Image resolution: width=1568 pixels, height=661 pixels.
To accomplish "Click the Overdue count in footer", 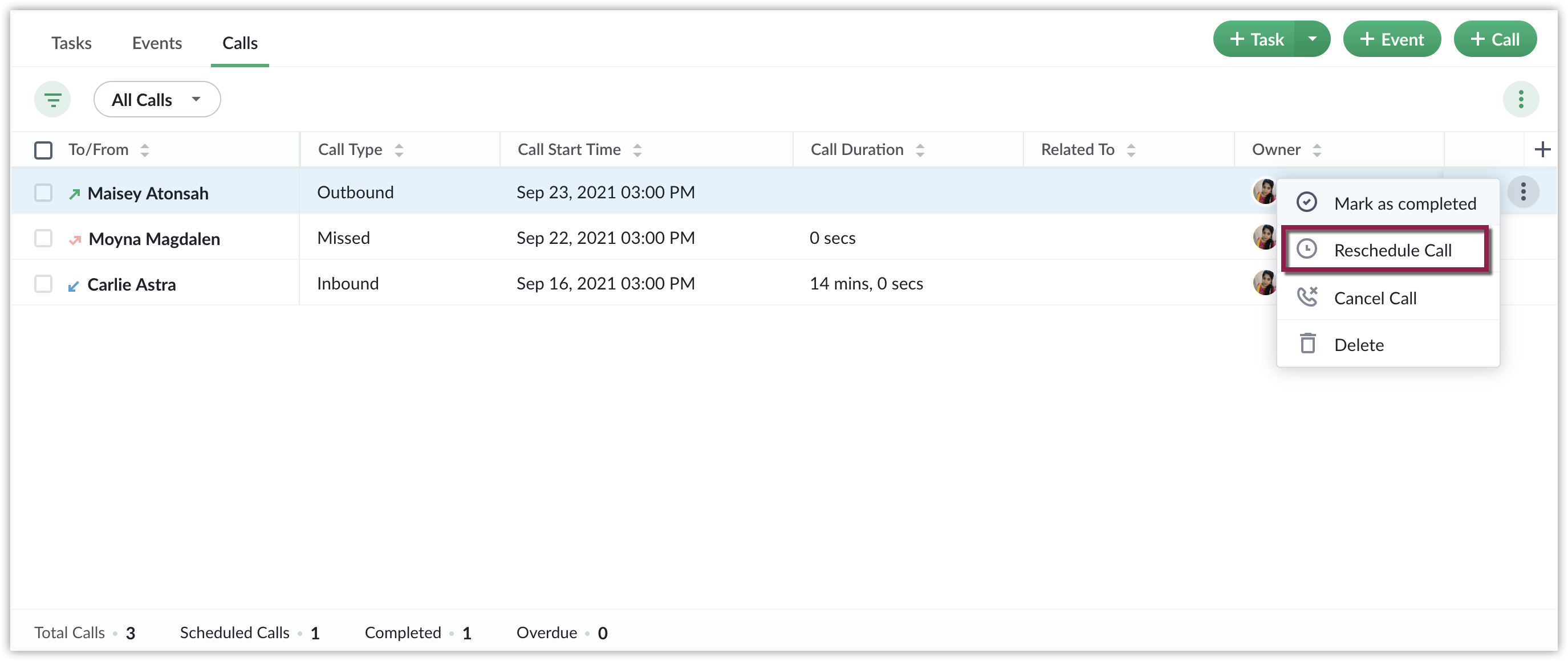I will click(x=602, y=633).
